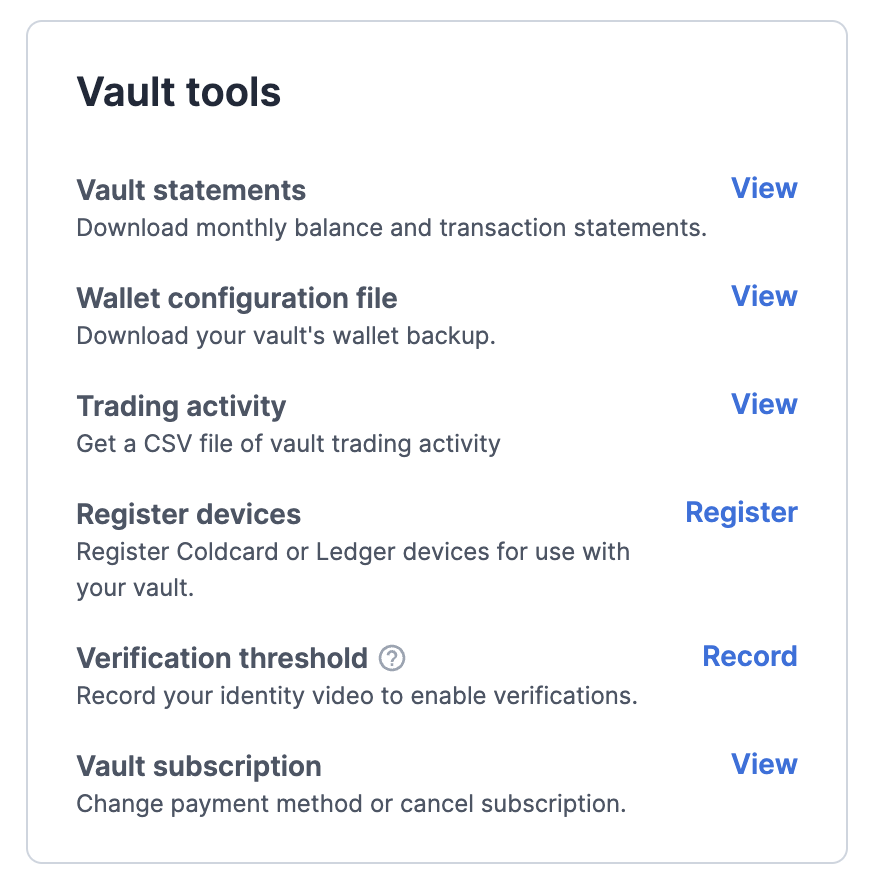Select the Register devices title
The height and width of the screenshot is (886, 870).
189,514
